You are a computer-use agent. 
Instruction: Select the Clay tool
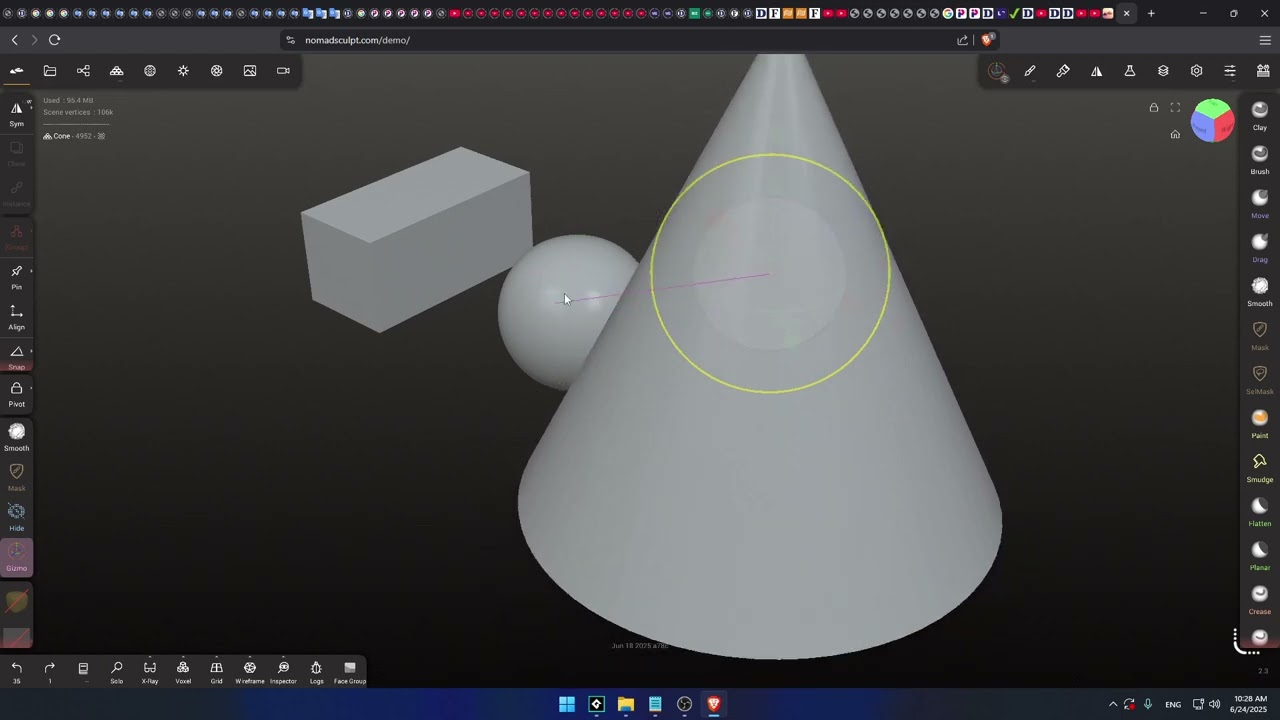point(1260,115)
